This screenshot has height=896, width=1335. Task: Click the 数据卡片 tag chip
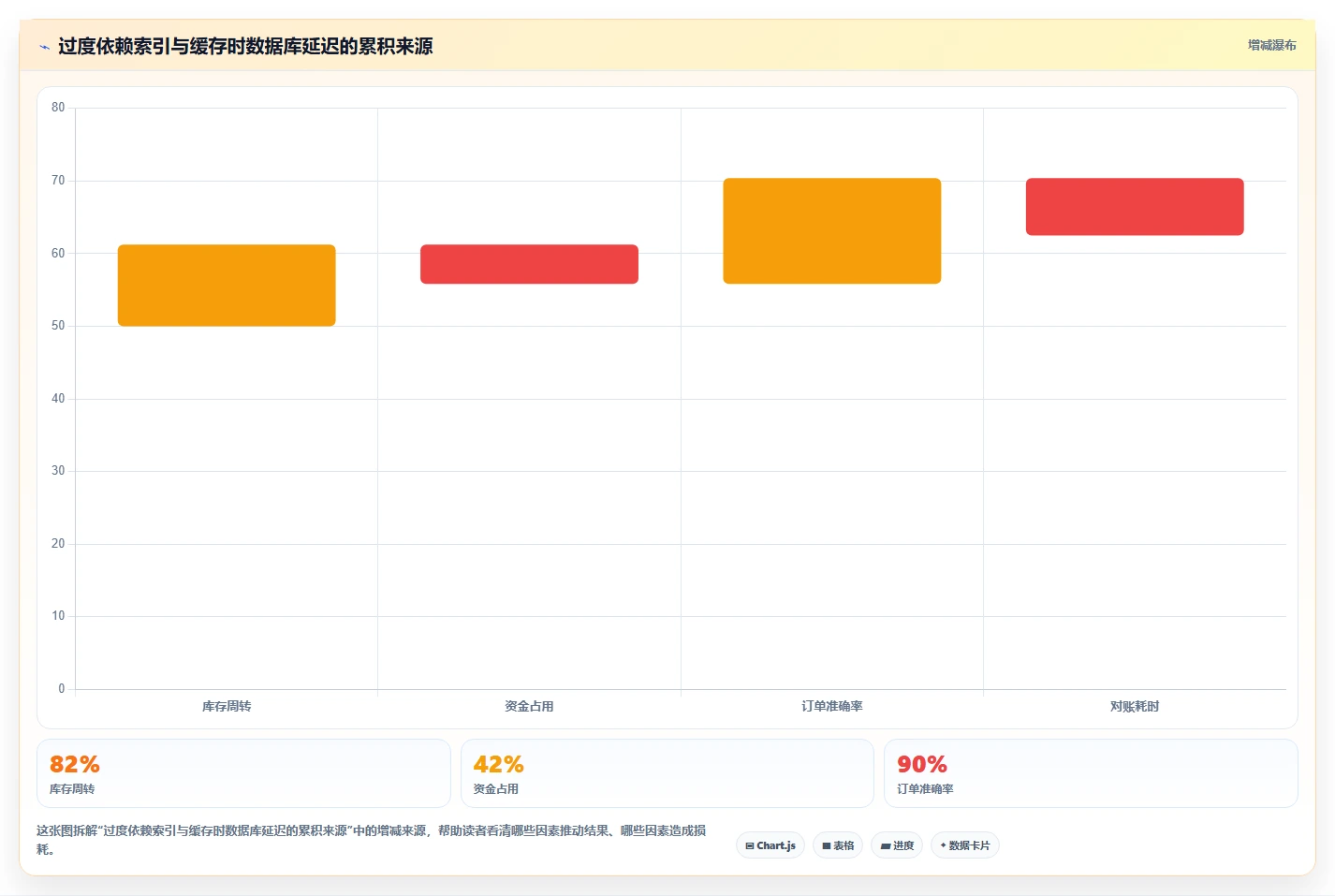(965, 845)
